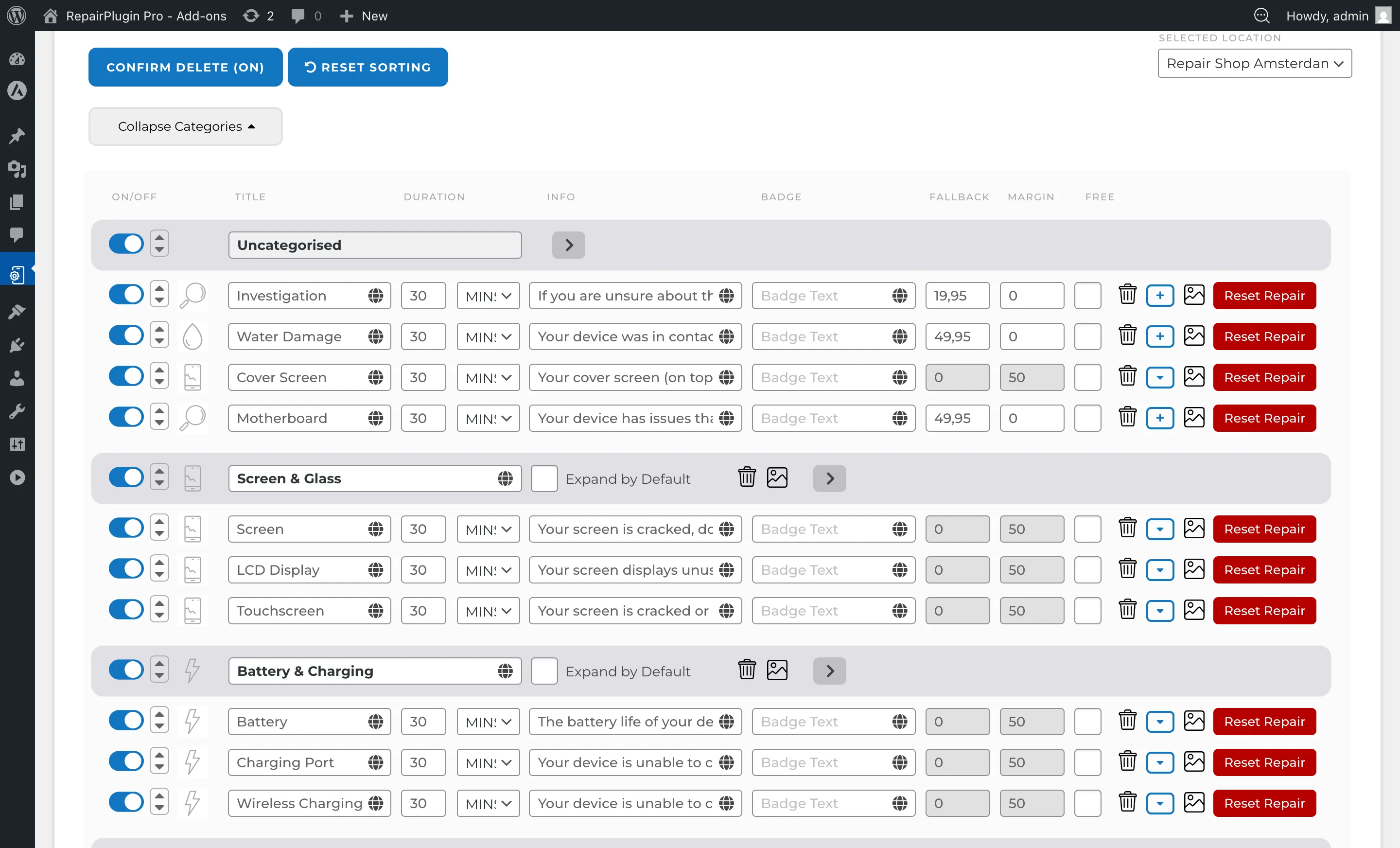Open the New menu in admin bar

click(364, 16)
